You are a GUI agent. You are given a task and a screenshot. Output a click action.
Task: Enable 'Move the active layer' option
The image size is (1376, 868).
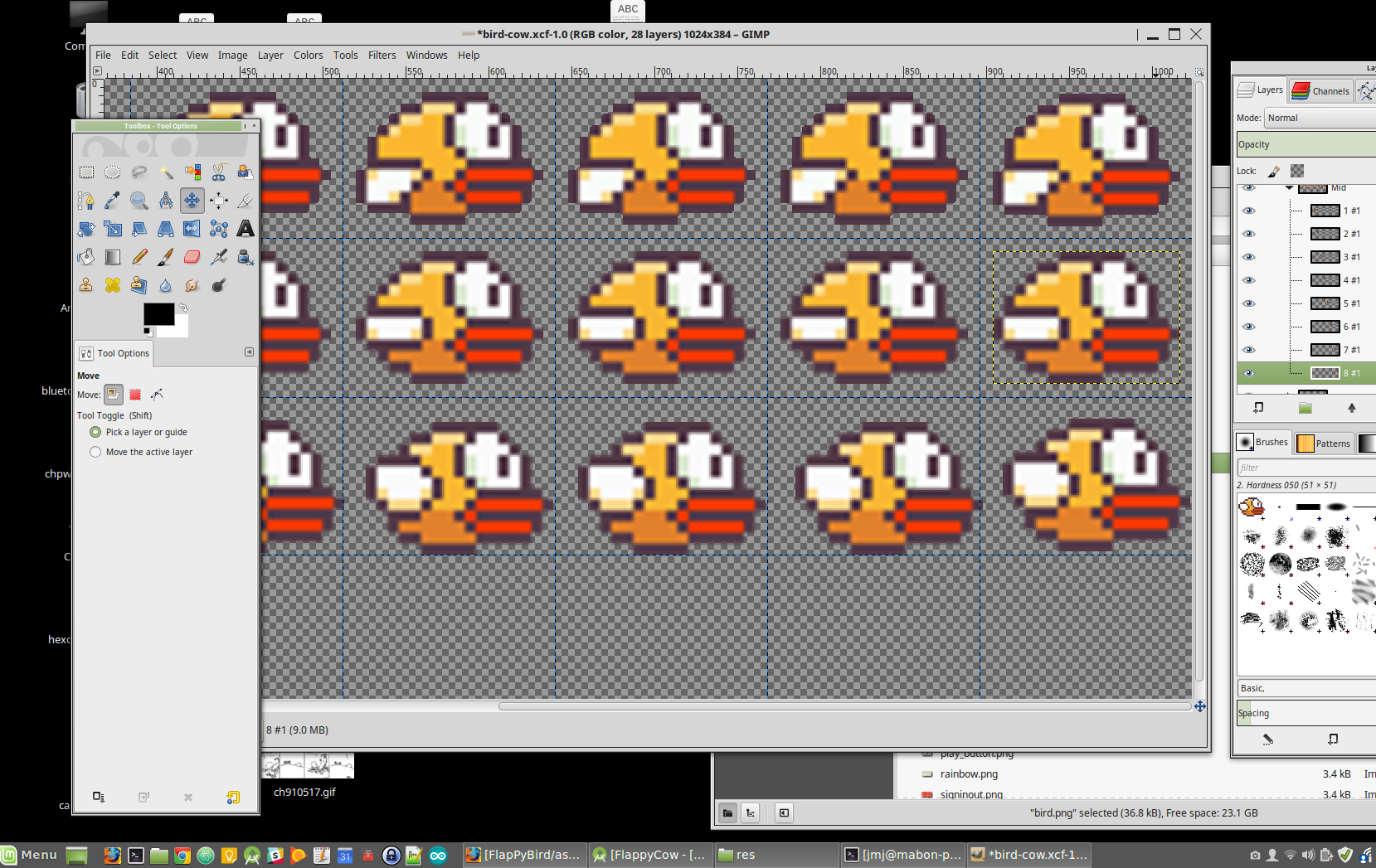point(95,452)
